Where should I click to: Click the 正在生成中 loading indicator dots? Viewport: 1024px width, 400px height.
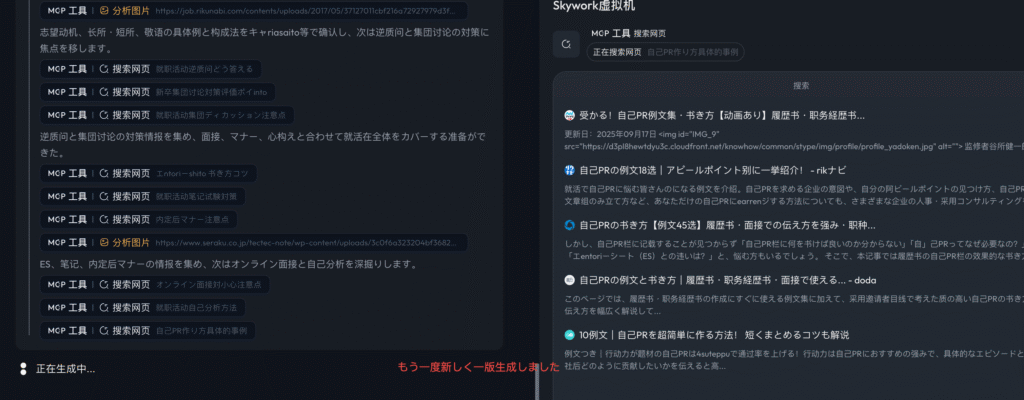(x=23, y=369)
